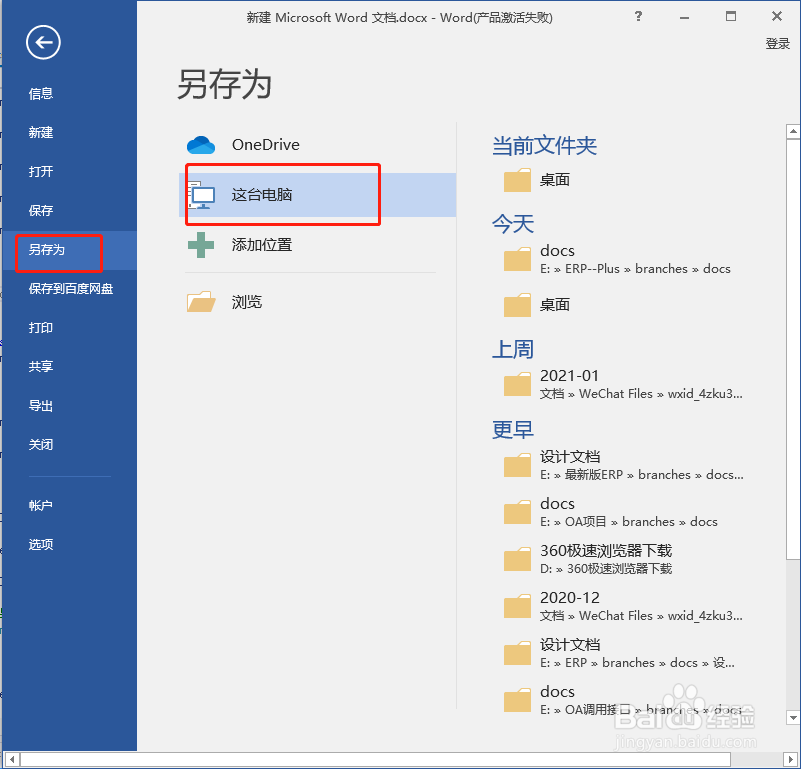Select 桌面 label under 当前文件夹
This screenshot has height=769, width=801.
tap(555, 180)
